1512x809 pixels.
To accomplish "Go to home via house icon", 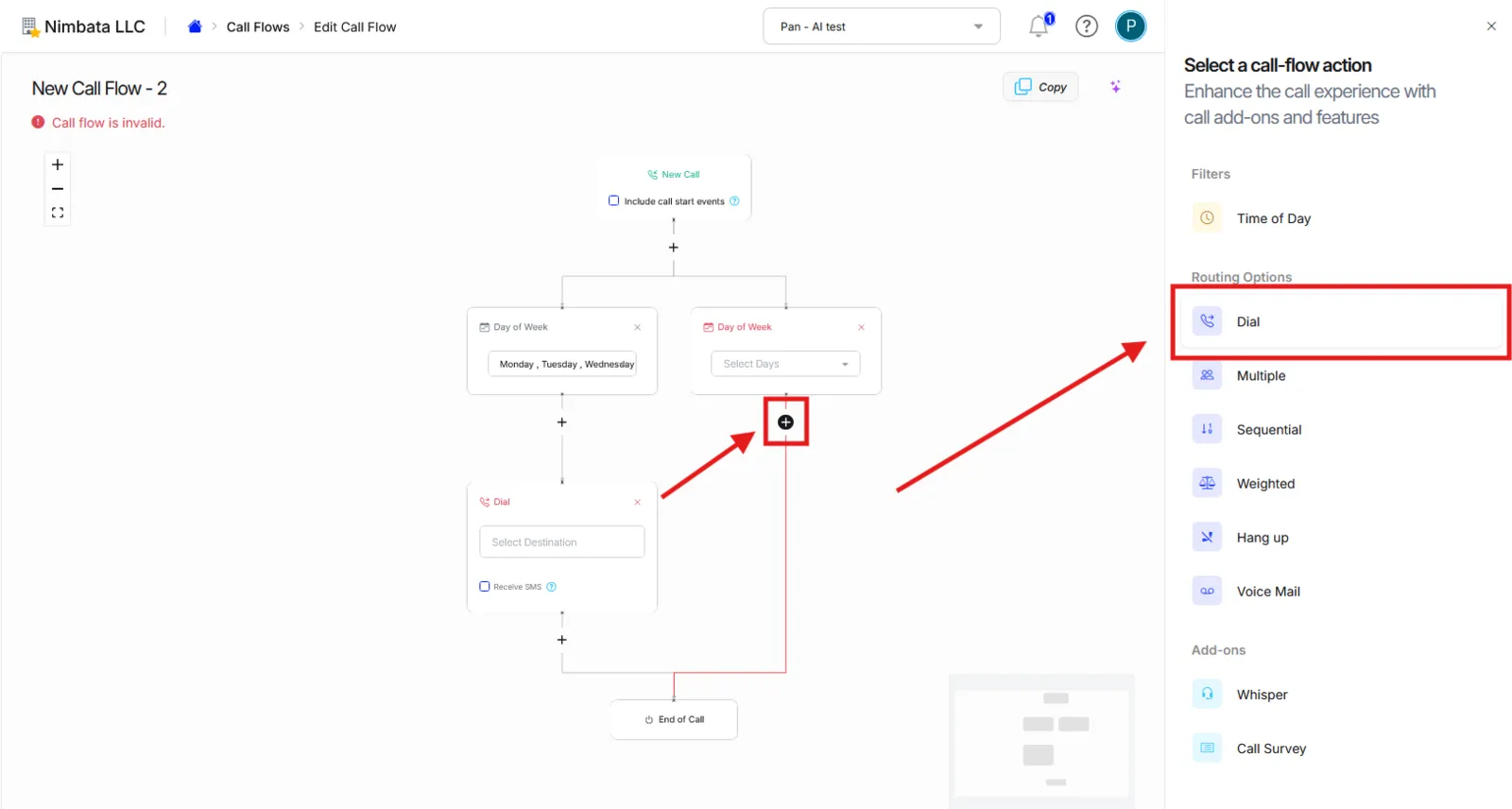I will click(195, 26).
